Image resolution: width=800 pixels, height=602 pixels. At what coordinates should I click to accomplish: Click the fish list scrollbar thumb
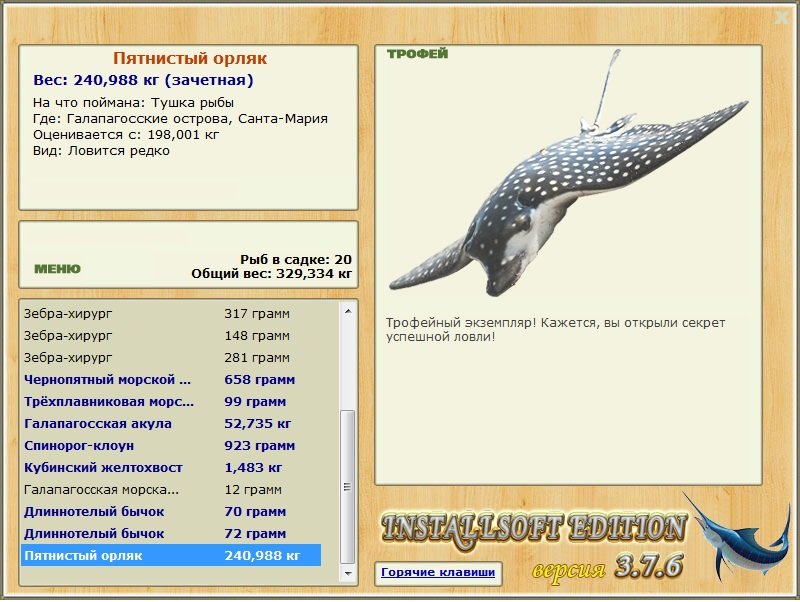[347, 486]
